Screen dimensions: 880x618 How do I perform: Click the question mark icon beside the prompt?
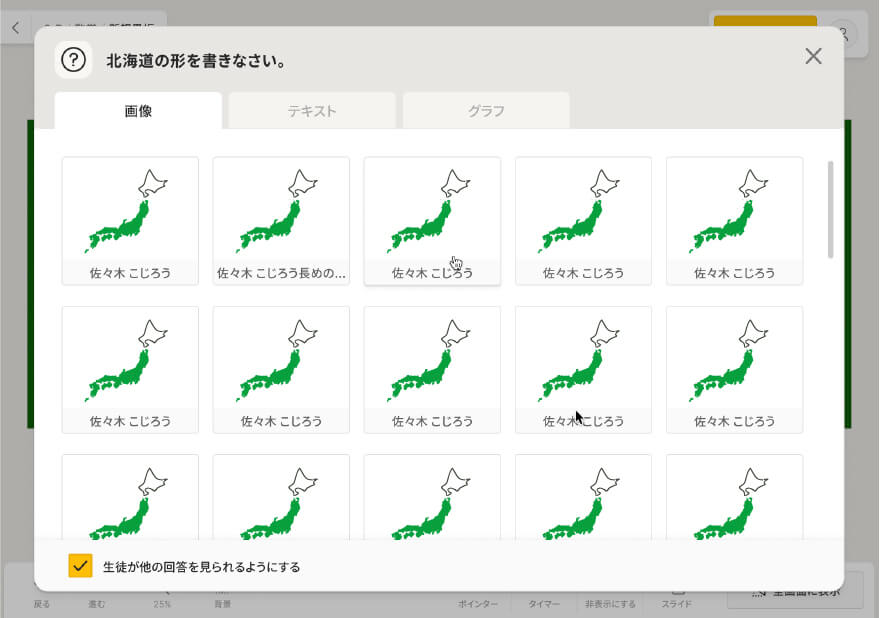[73, 60]
